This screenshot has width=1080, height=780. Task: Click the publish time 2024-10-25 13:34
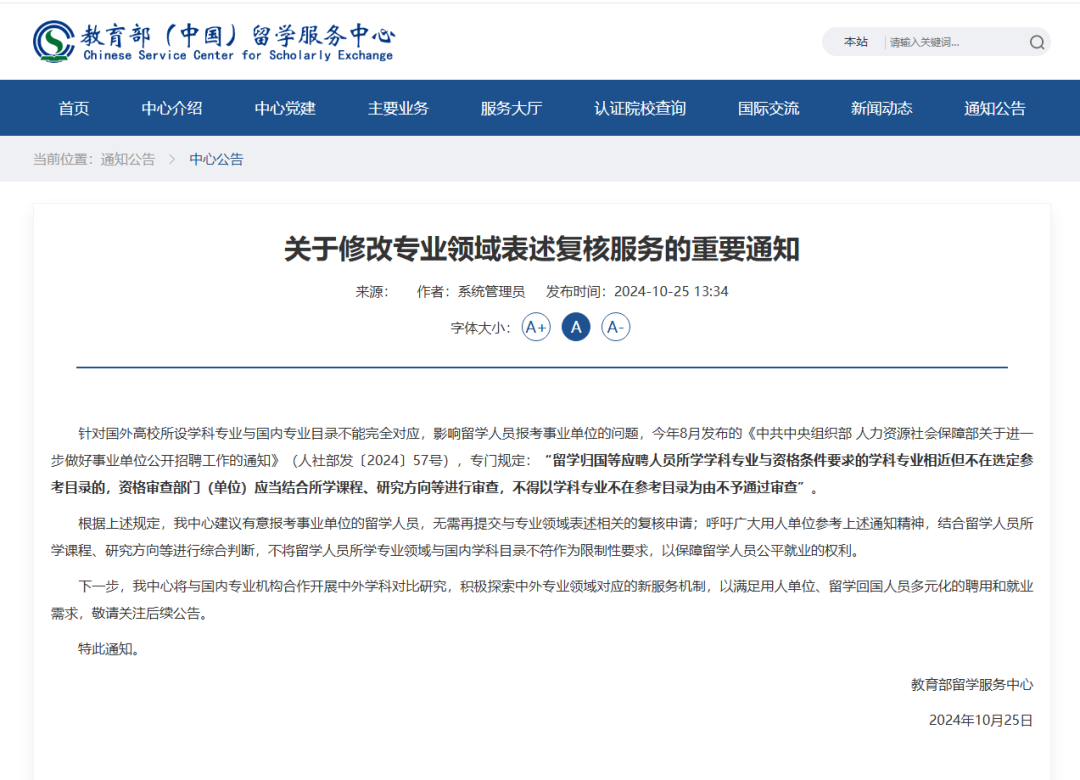click(x=671, y=291)
